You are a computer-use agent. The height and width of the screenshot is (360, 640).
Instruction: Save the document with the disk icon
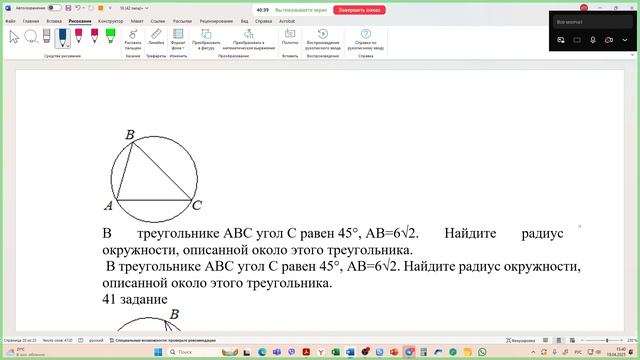click(x=68, y=8)
